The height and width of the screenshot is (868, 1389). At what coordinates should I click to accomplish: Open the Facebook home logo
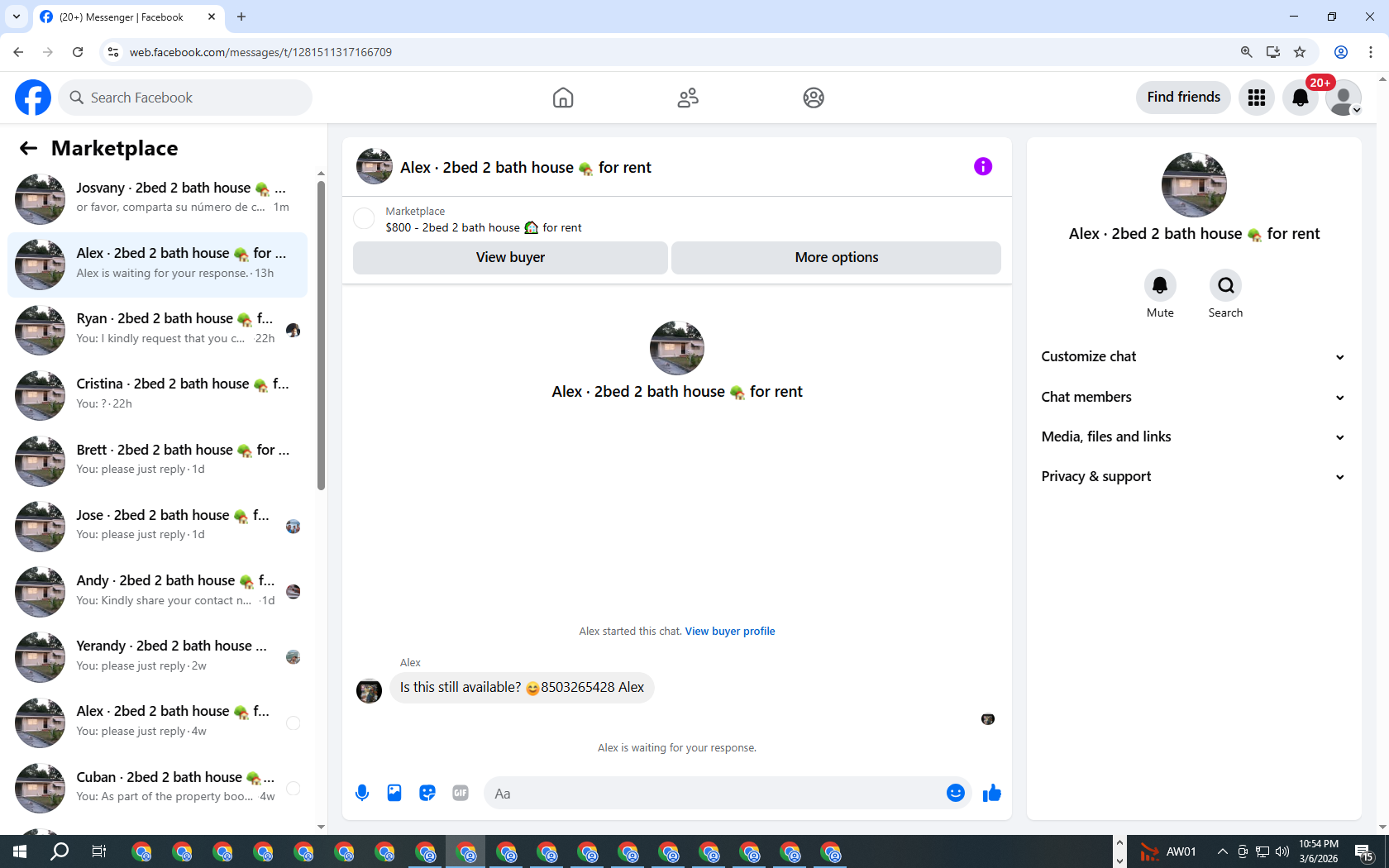(x=33, y=98)
